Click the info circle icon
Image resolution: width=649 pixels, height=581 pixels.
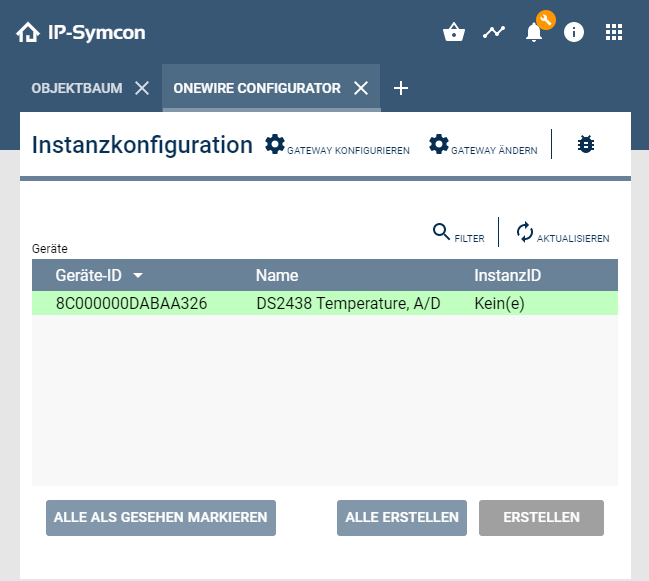click(574, 32)
